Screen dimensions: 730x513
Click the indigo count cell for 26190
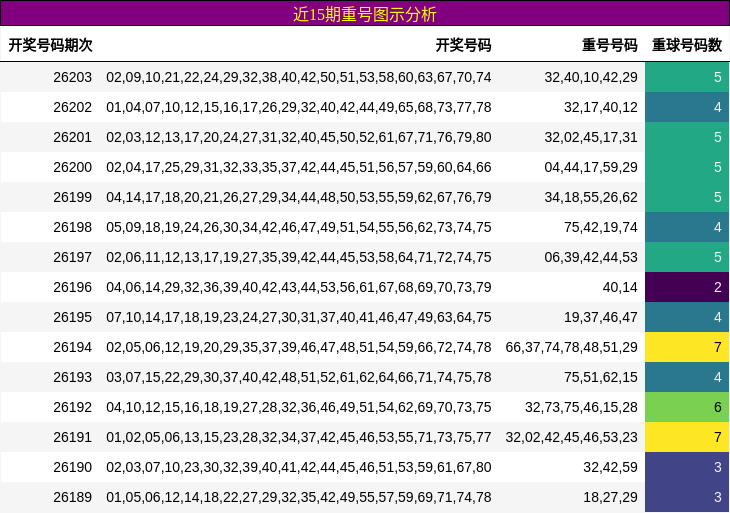point(687,467)
